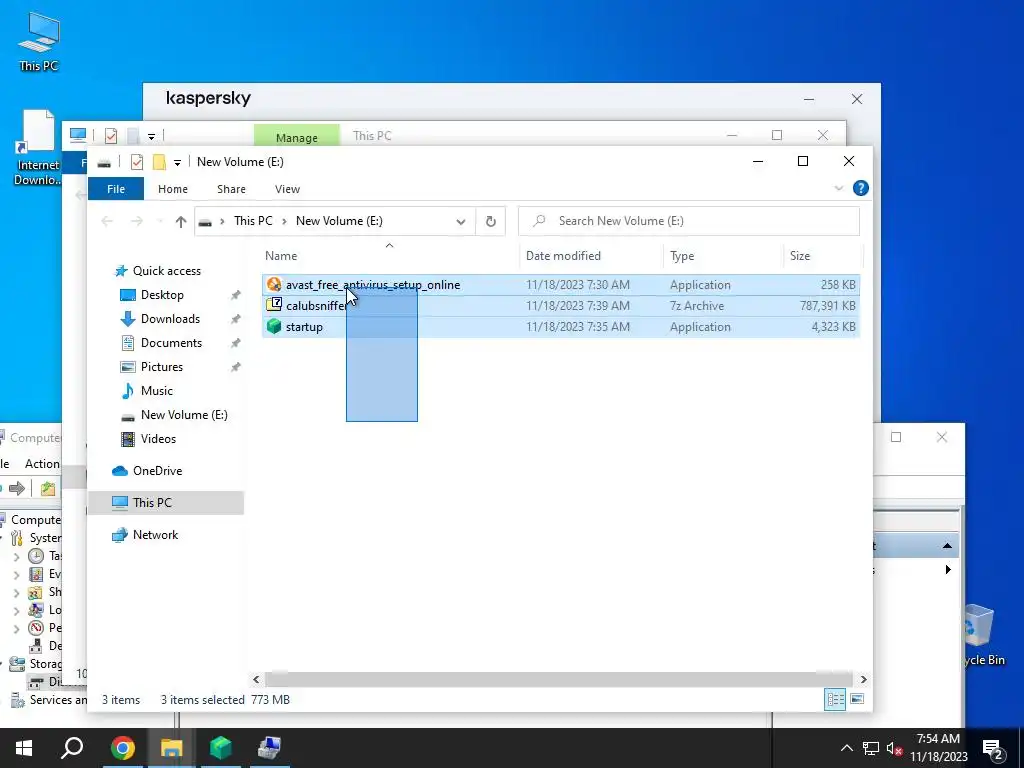Open the notification center icon
The height and width of the screenshot is (768, 1024).
(x=993, y=749)
